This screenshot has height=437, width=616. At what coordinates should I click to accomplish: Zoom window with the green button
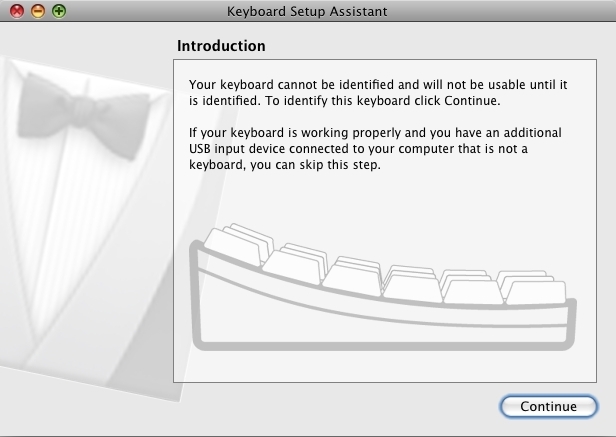[59, 12]
